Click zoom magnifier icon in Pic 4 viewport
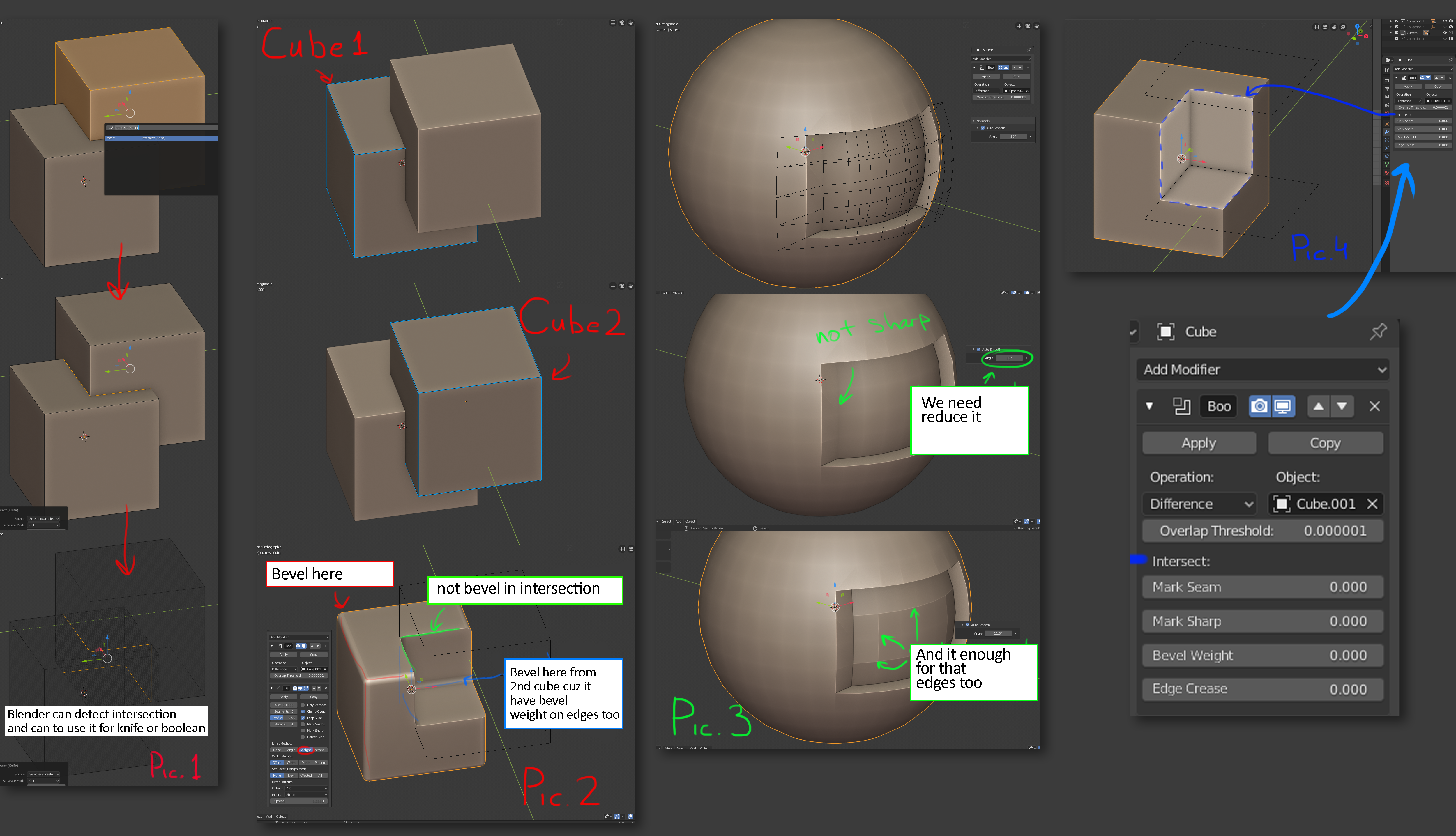 coord(1343,27)
